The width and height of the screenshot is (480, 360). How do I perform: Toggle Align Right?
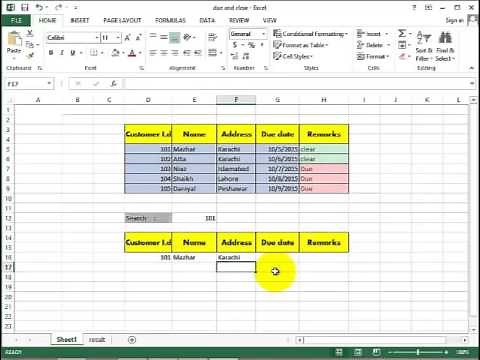click(x=175, y=53)
